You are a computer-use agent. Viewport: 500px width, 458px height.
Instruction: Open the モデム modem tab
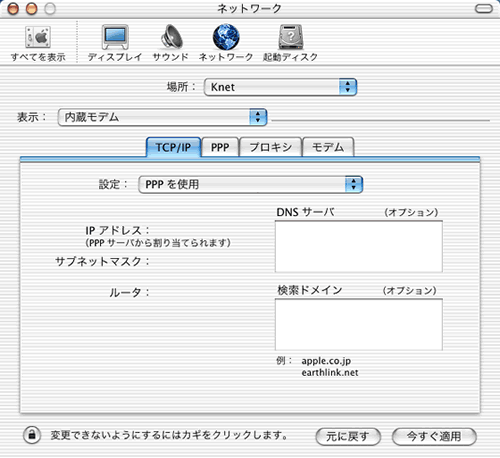[328, 147]
